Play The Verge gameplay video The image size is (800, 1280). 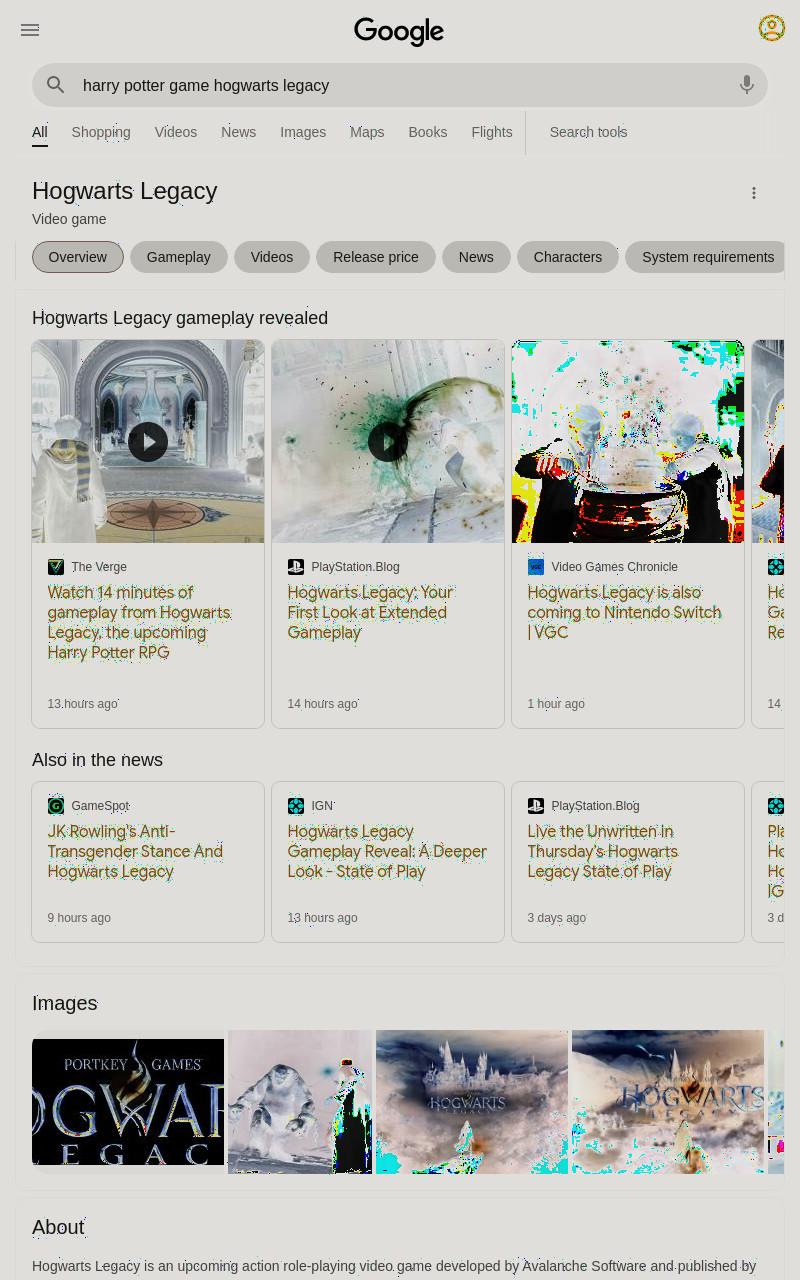(148, 441)
